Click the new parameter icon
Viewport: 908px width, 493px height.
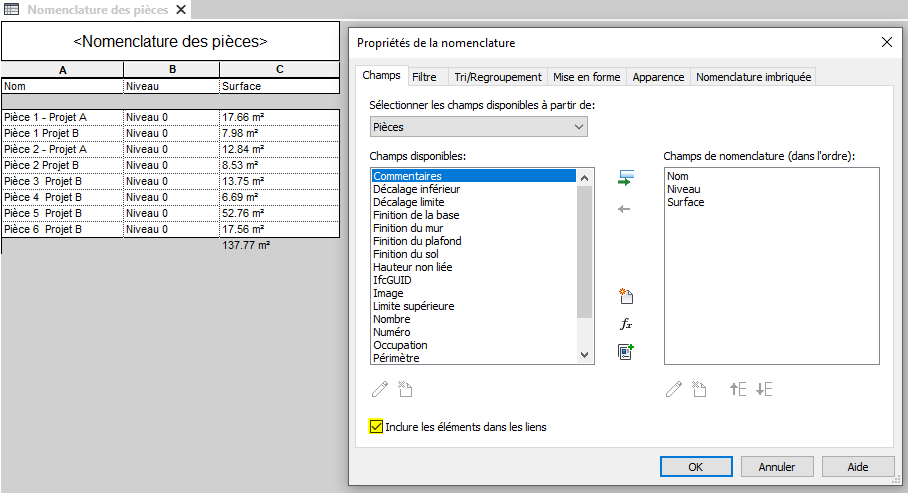coord(626,296)
